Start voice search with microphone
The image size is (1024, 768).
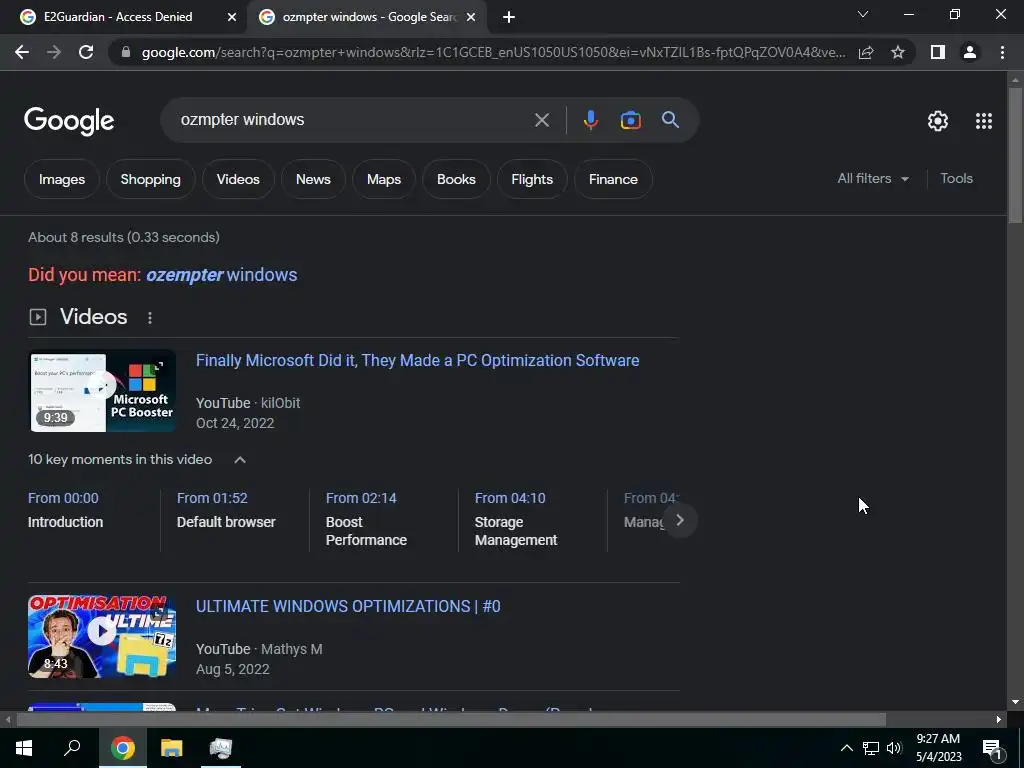coord(590,120)
